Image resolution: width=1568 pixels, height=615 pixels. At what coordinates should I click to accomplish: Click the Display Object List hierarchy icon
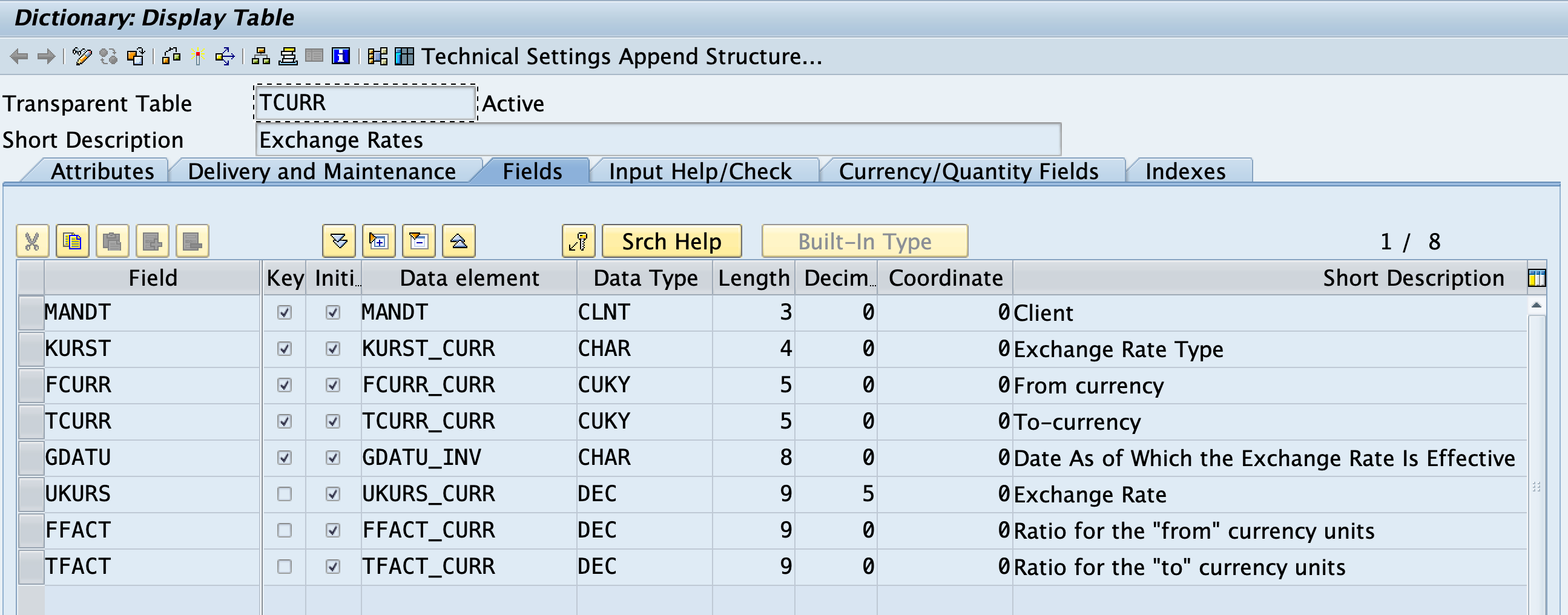click(x=261, y=56)
